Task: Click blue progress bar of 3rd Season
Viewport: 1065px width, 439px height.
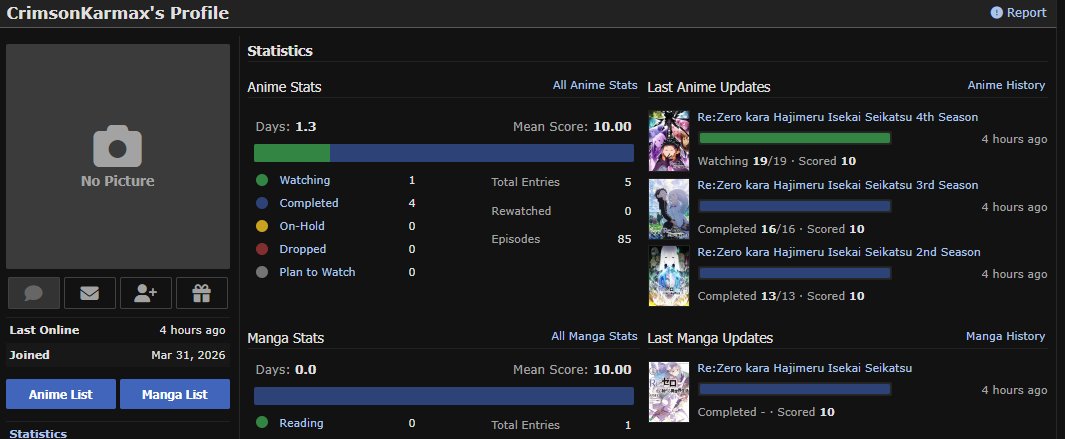Action: coord(795,206)
